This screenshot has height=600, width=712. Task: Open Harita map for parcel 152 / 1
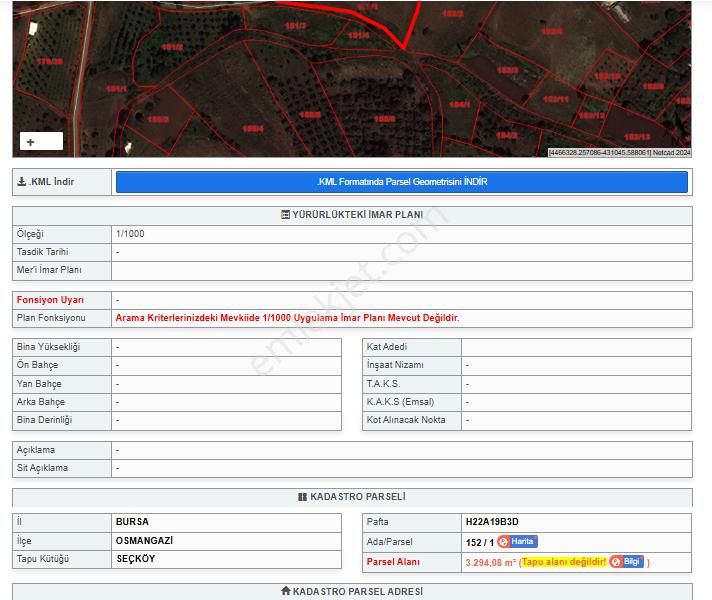517,541
